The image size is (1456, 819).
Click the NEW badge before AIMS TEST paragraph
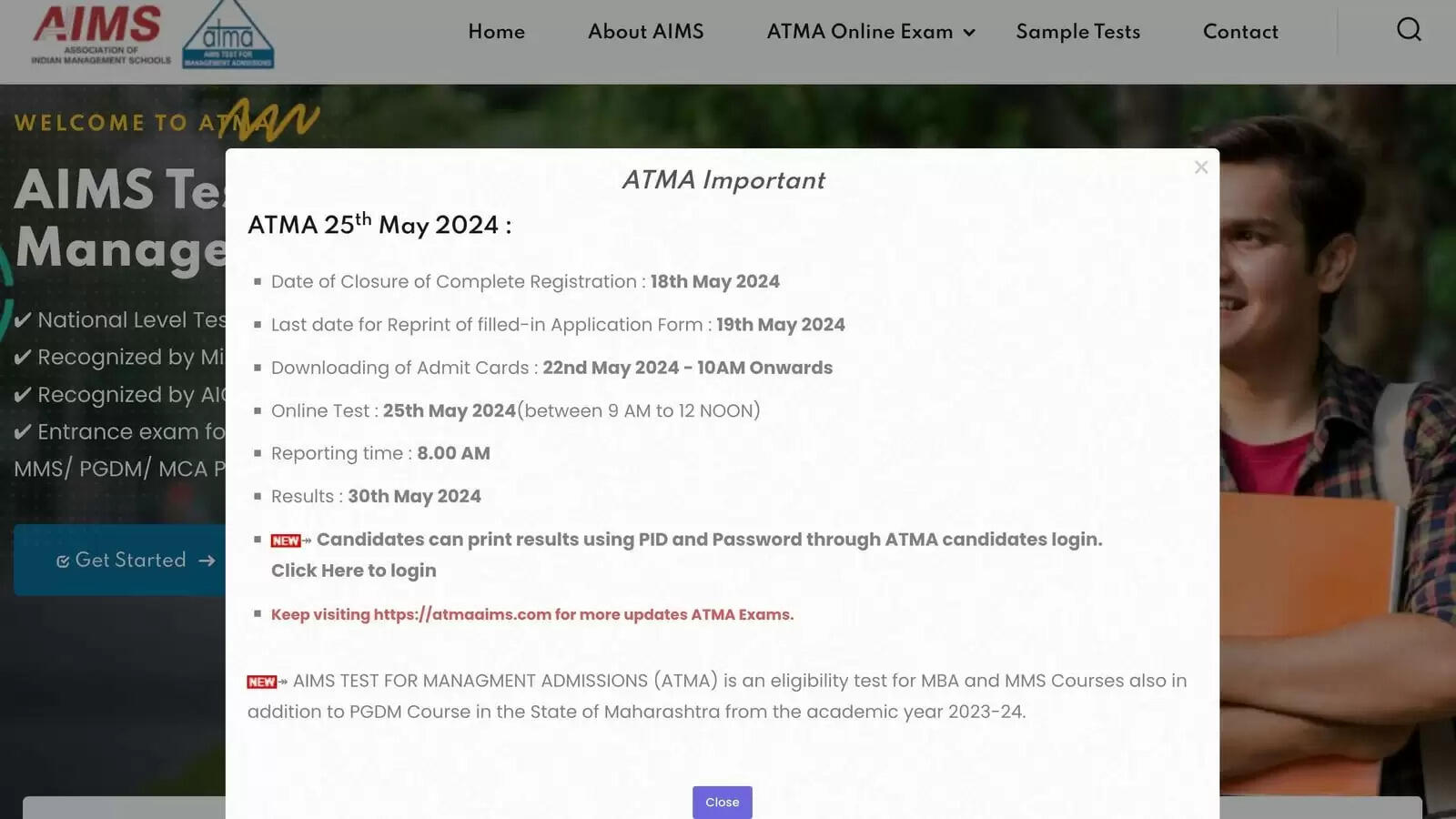[262, 682]
